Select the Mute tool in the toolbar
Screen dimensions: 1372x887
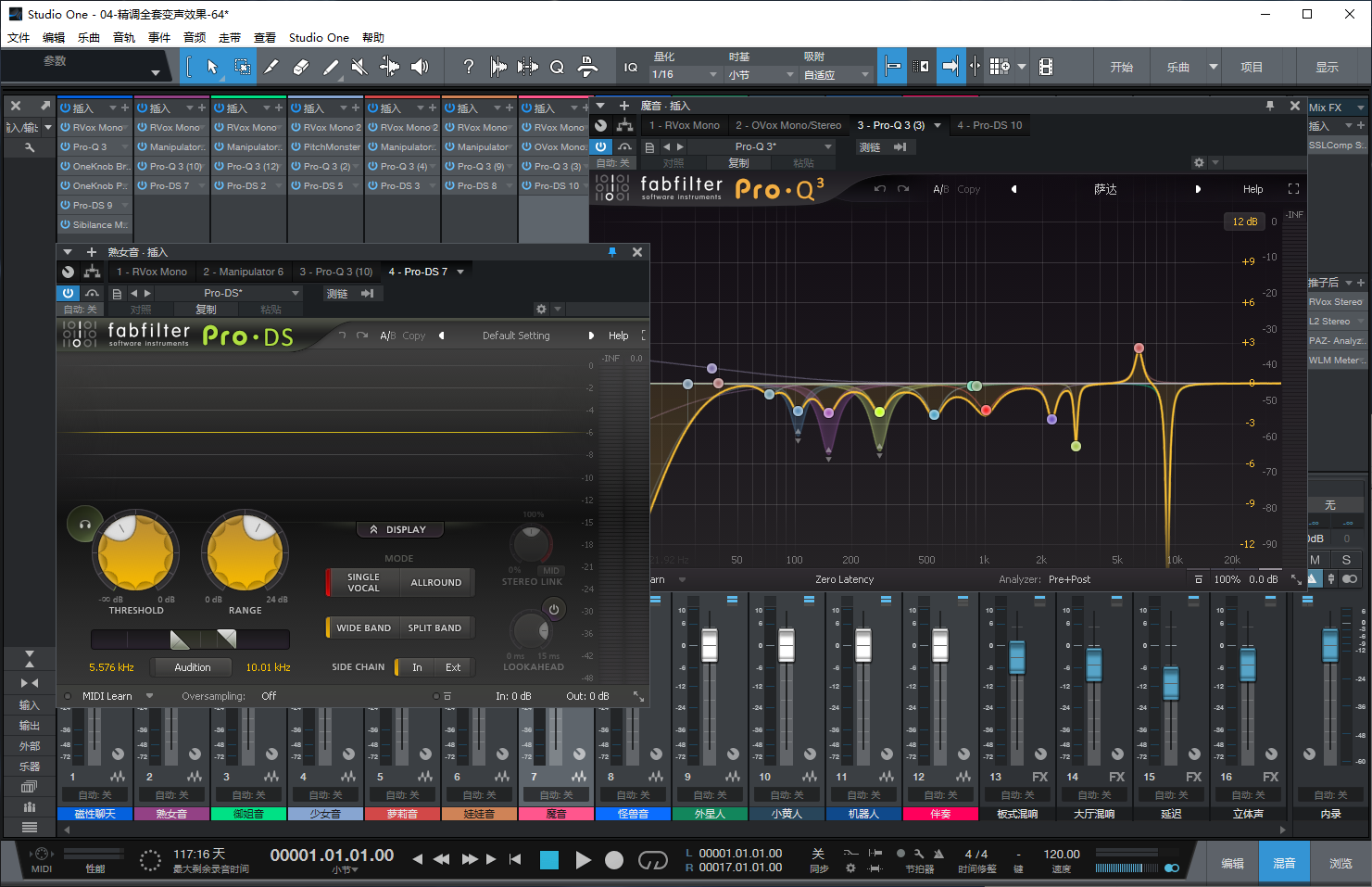click(359, 67)
